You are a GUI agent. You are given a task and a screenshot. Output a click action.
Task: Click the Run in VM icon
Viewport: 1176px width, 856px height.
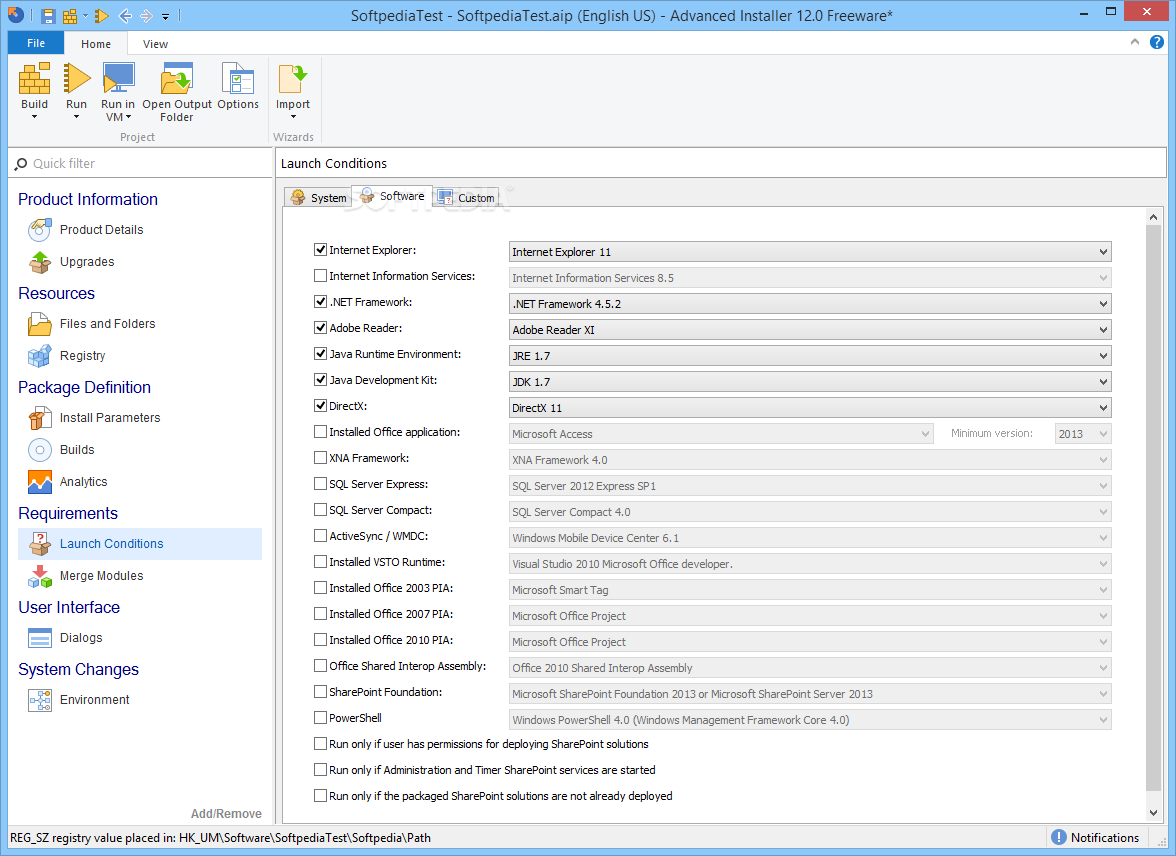click(118, 78)
